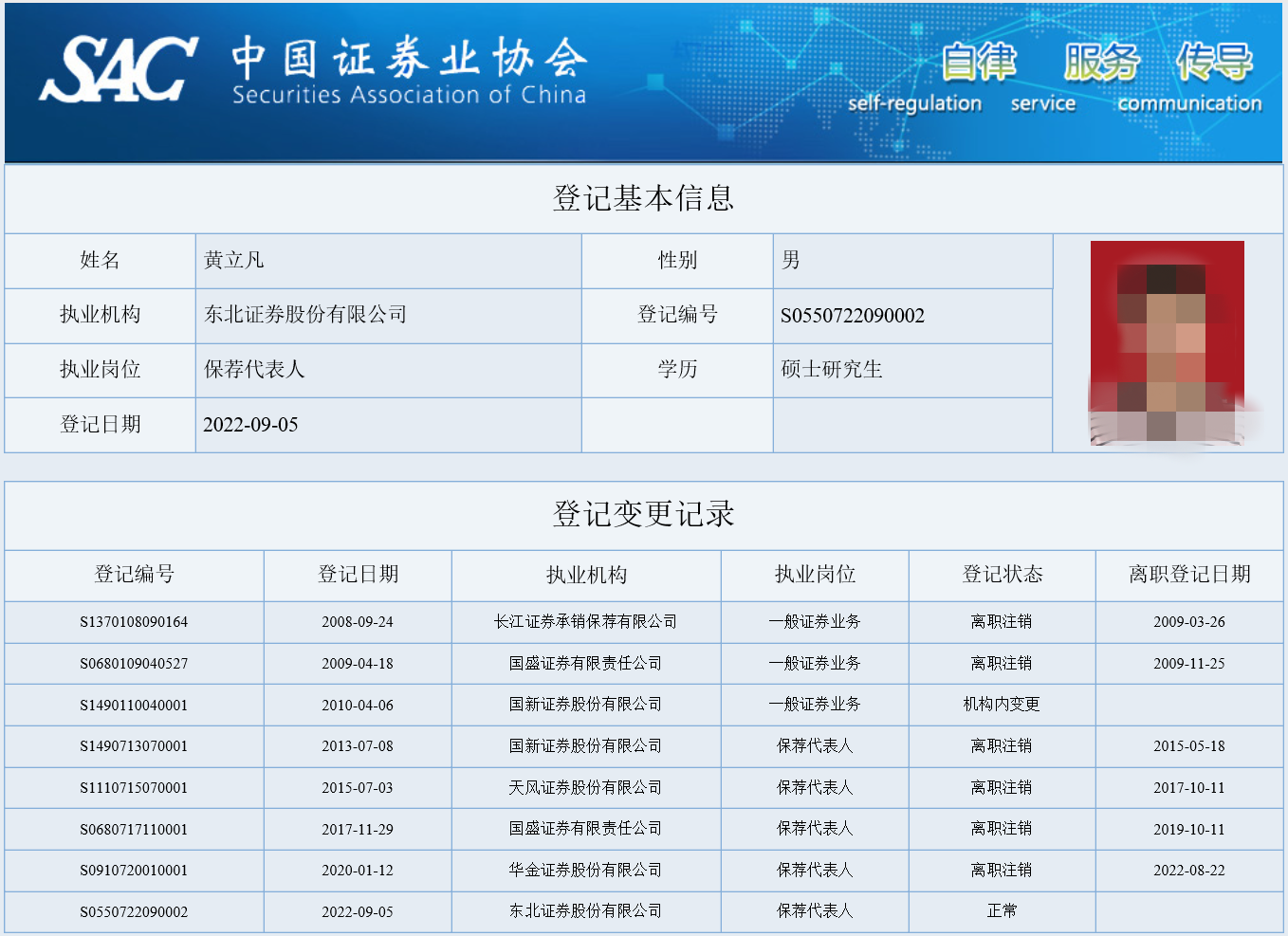This screenshot has width=1288, height=936.
Task: Click the SAC logo in the banner
Action: tap(119, 69)
